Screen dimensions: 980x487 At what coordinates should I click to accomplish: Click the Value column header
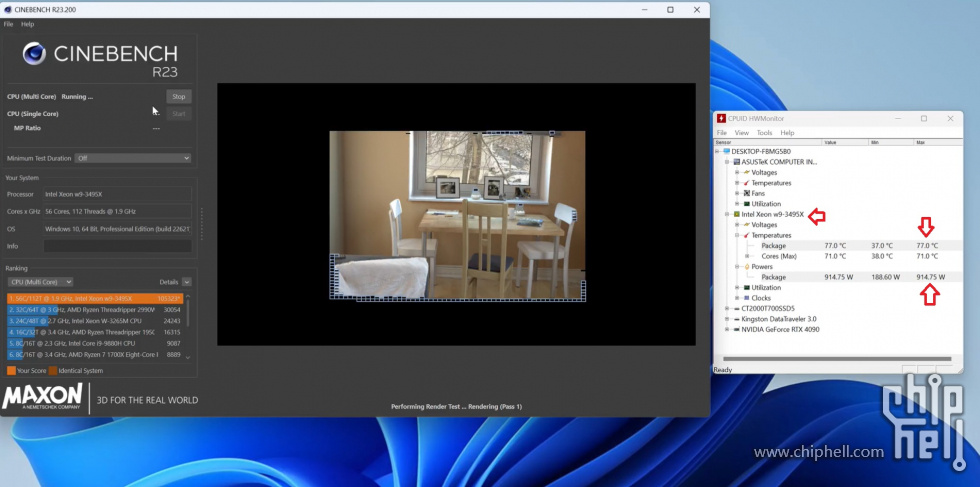(845, 143)
